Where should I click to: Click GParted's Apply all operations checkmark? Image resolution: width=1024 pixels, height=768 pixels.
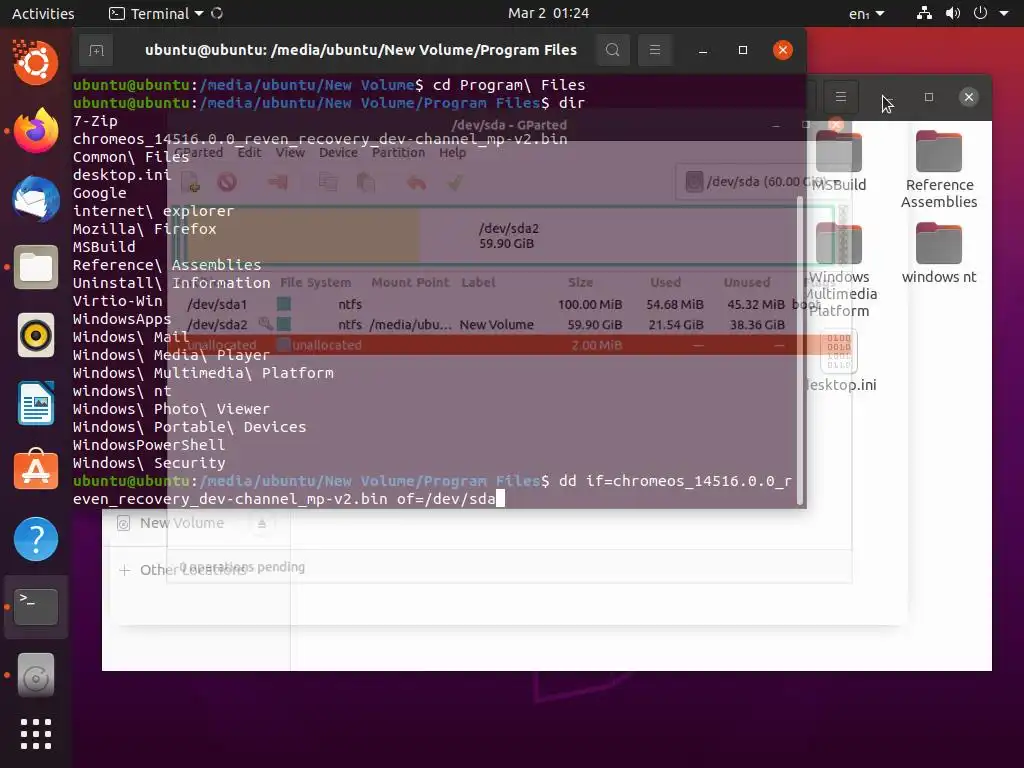point(455,182)
